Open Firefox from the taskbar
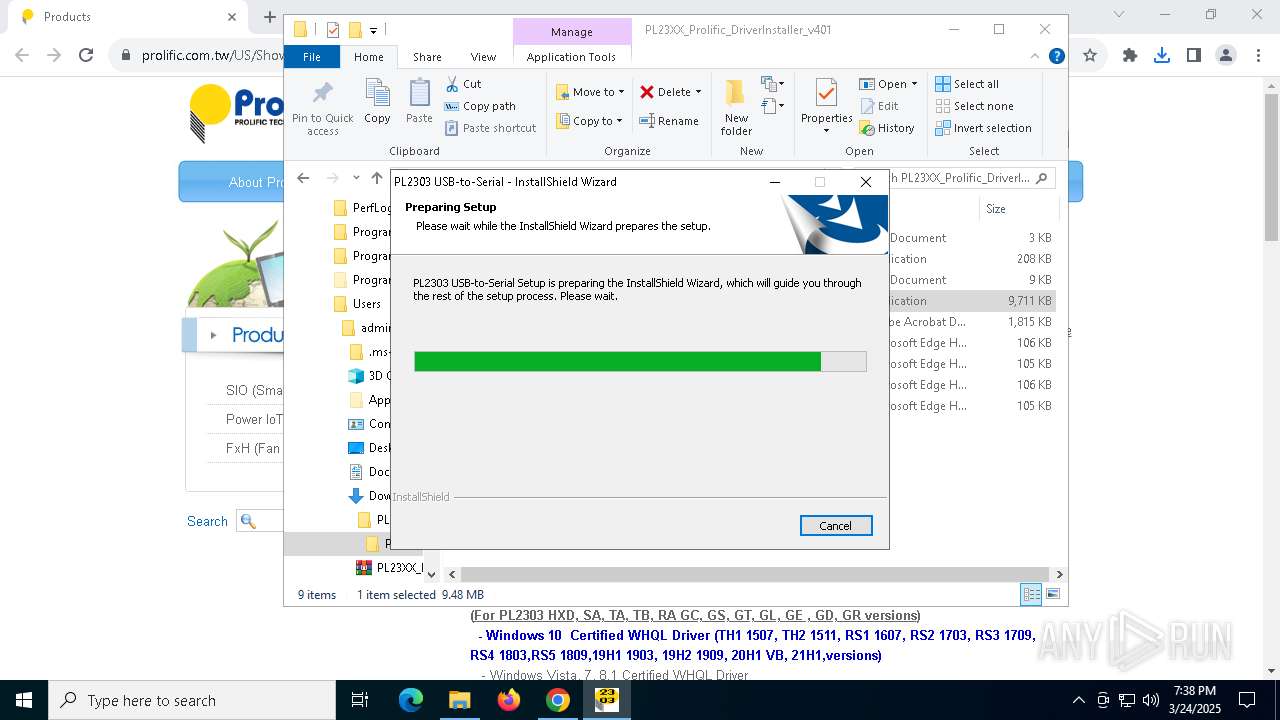 [509, 700]
